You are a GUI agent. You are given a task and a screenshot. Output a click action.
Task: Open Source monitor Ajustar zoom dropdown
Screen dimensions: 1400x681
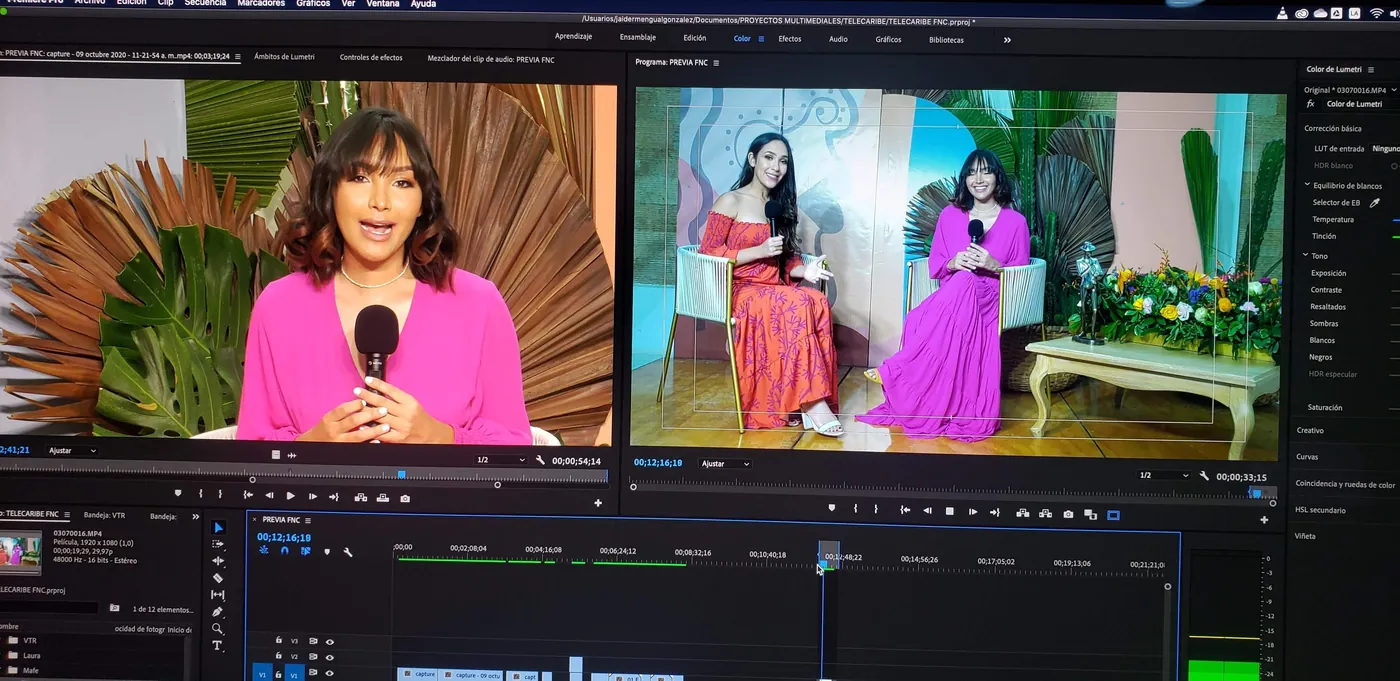point(72,451)
